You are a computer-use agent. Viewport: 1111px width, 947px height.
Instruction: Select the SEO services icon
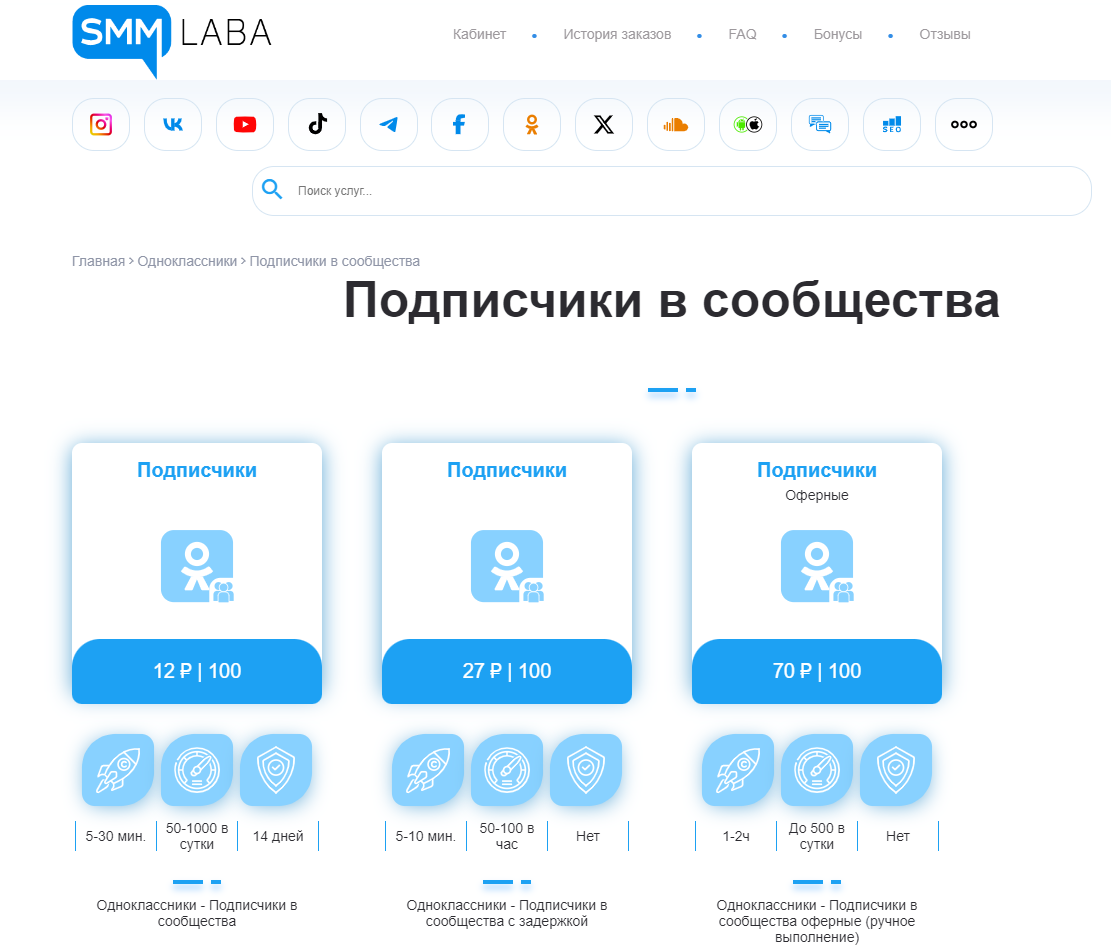892,125
